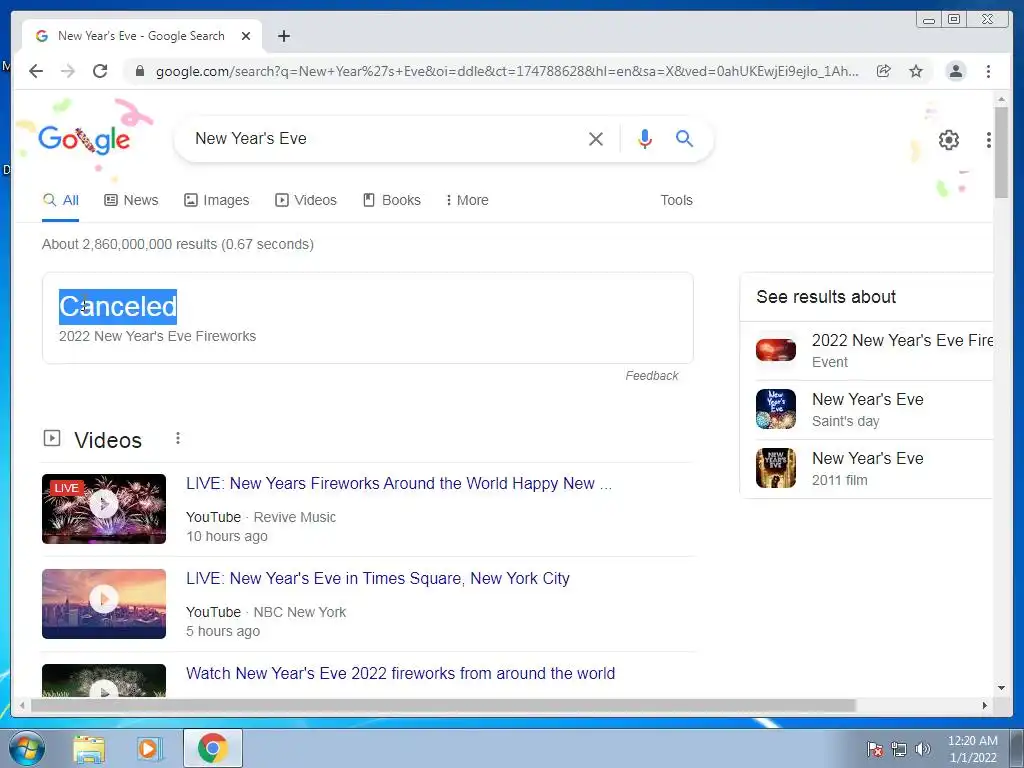Clear the search box text
Viewport: 1024px width, 768px height.
(x=596, y=138)
